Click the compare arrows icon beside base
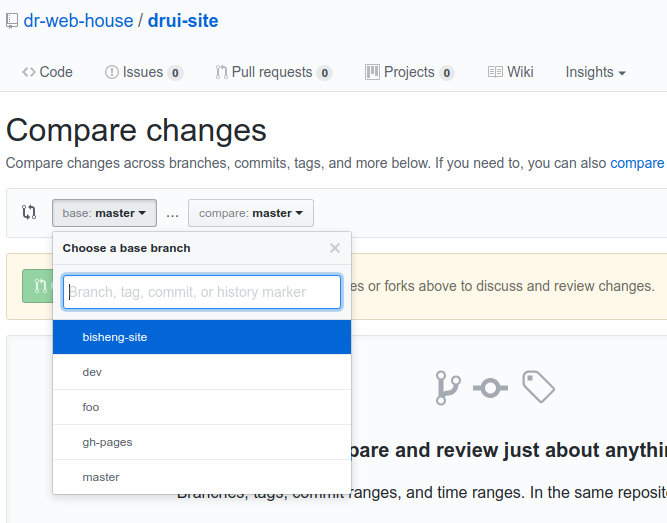The height and width of the screenshot is (523, 667). (29, 212)
